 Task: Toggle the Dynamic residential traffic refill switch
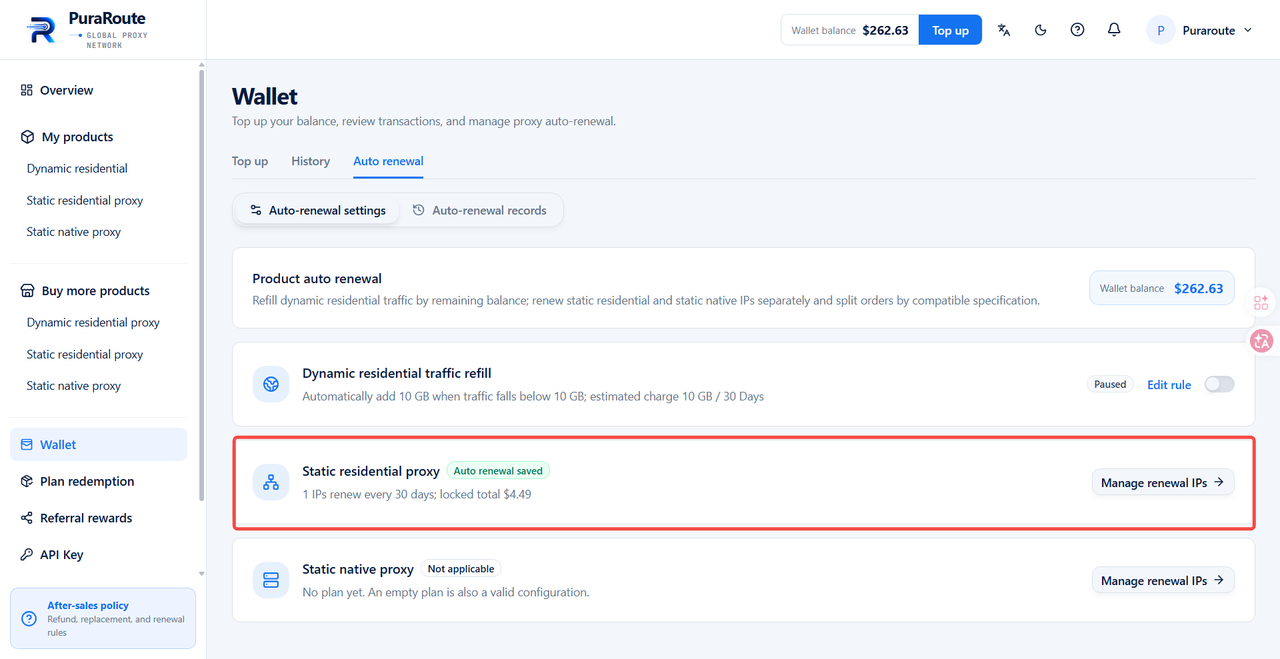pos(1219,384)
